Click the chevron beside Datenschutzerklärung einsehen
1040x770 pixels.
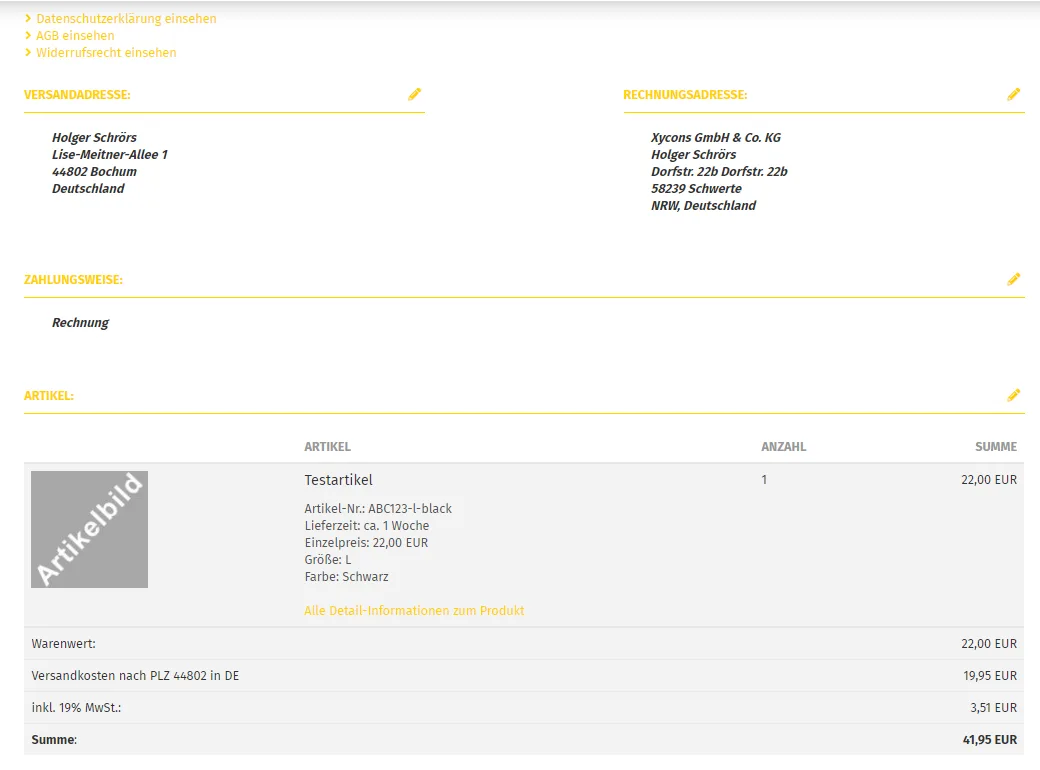pos(28,19)
